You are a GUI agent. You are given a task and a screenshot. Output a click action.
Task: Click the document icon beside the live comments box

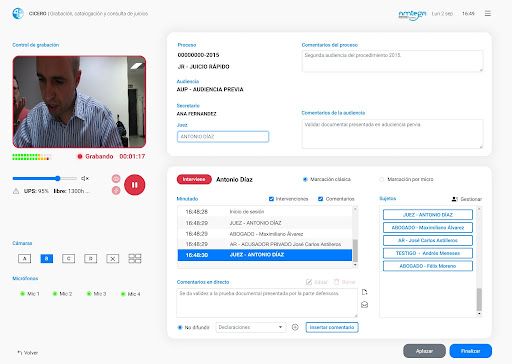tap(364, 292)
